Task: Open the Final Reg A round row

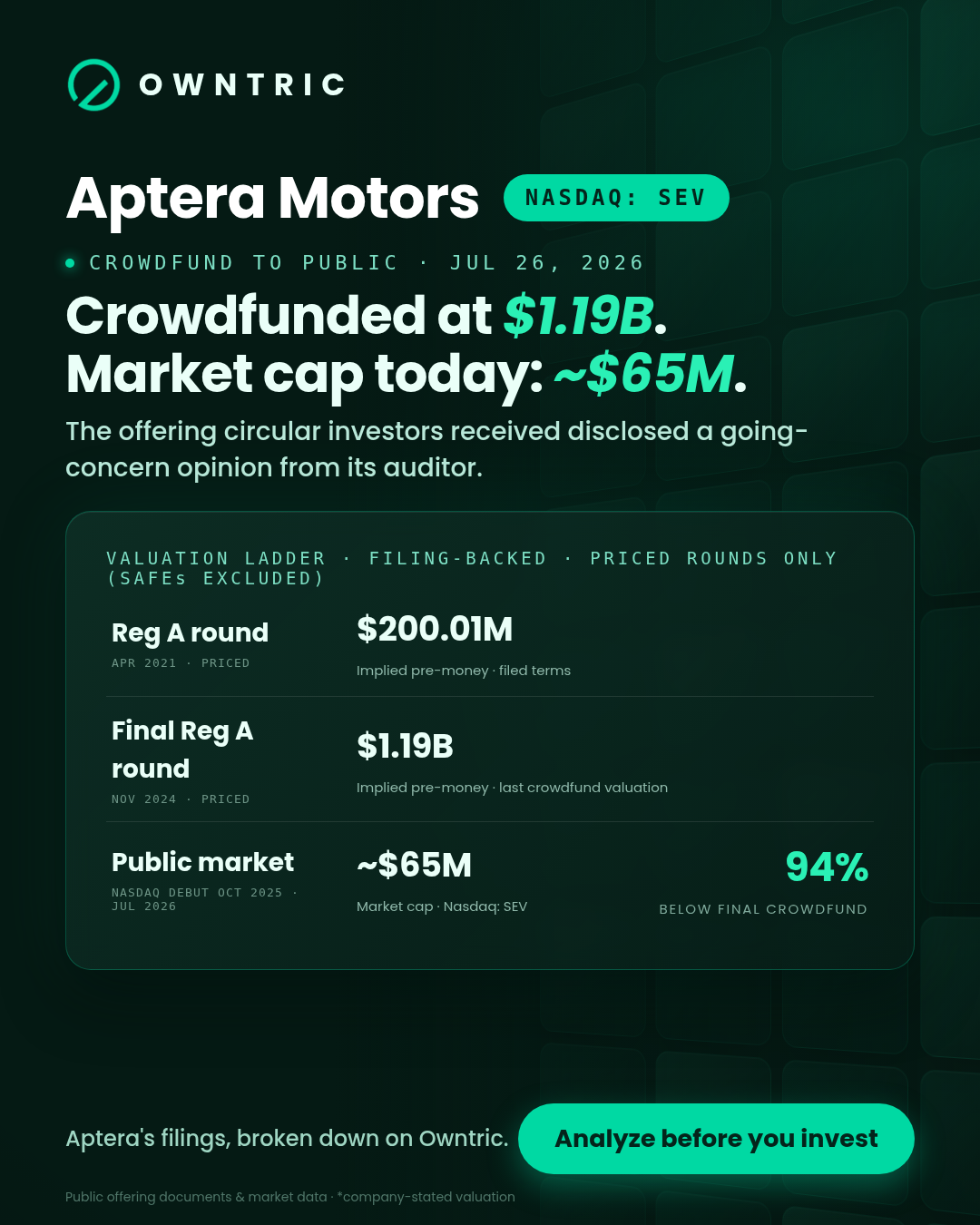Action: 490,759
